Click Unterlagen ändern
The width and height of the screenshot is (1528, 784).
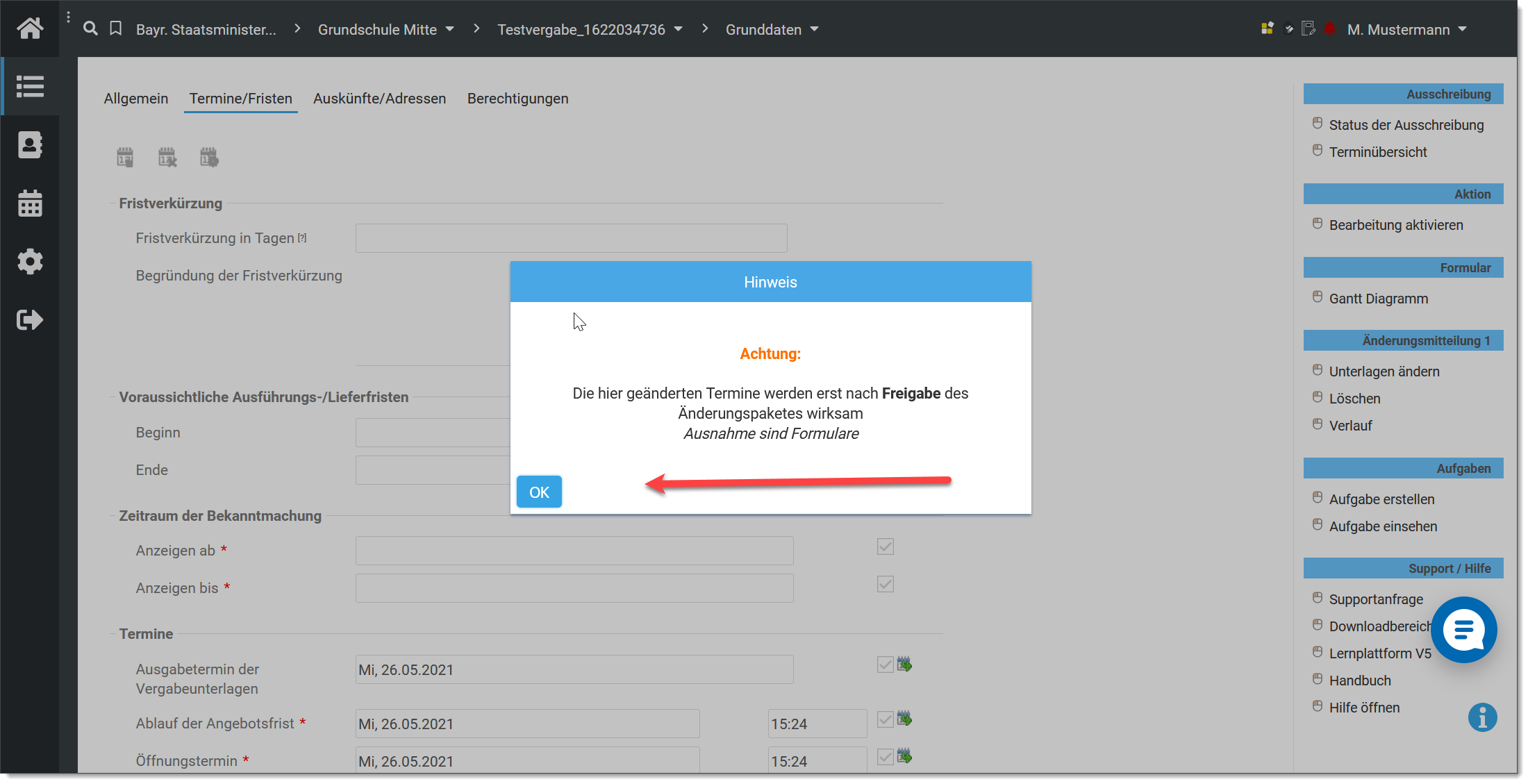coord(1384,372)
